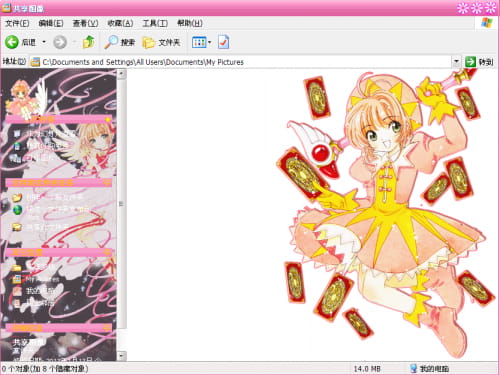Screen dimensions: 500x375
Task: Go back with the green Back arrow
Action: point(12,42)
